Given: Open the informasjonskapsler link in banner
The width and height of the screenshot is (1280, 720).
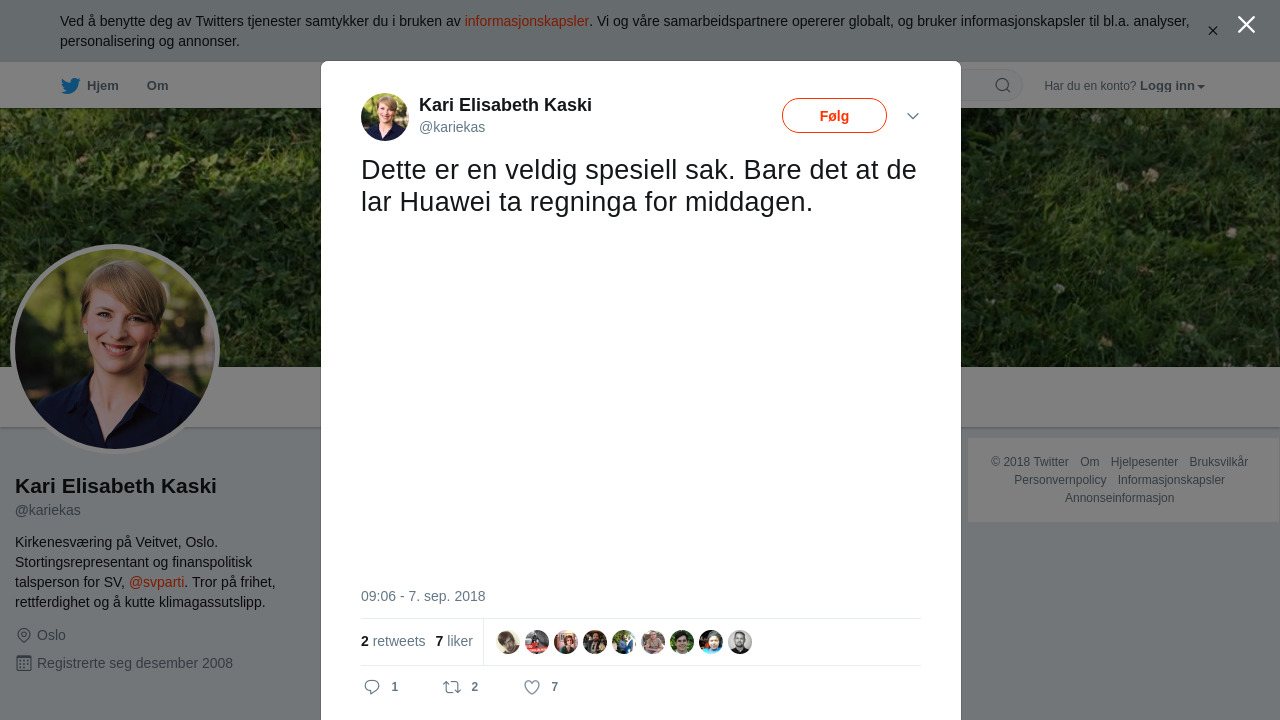Looking at the screenshot, I should coord(527,21).
